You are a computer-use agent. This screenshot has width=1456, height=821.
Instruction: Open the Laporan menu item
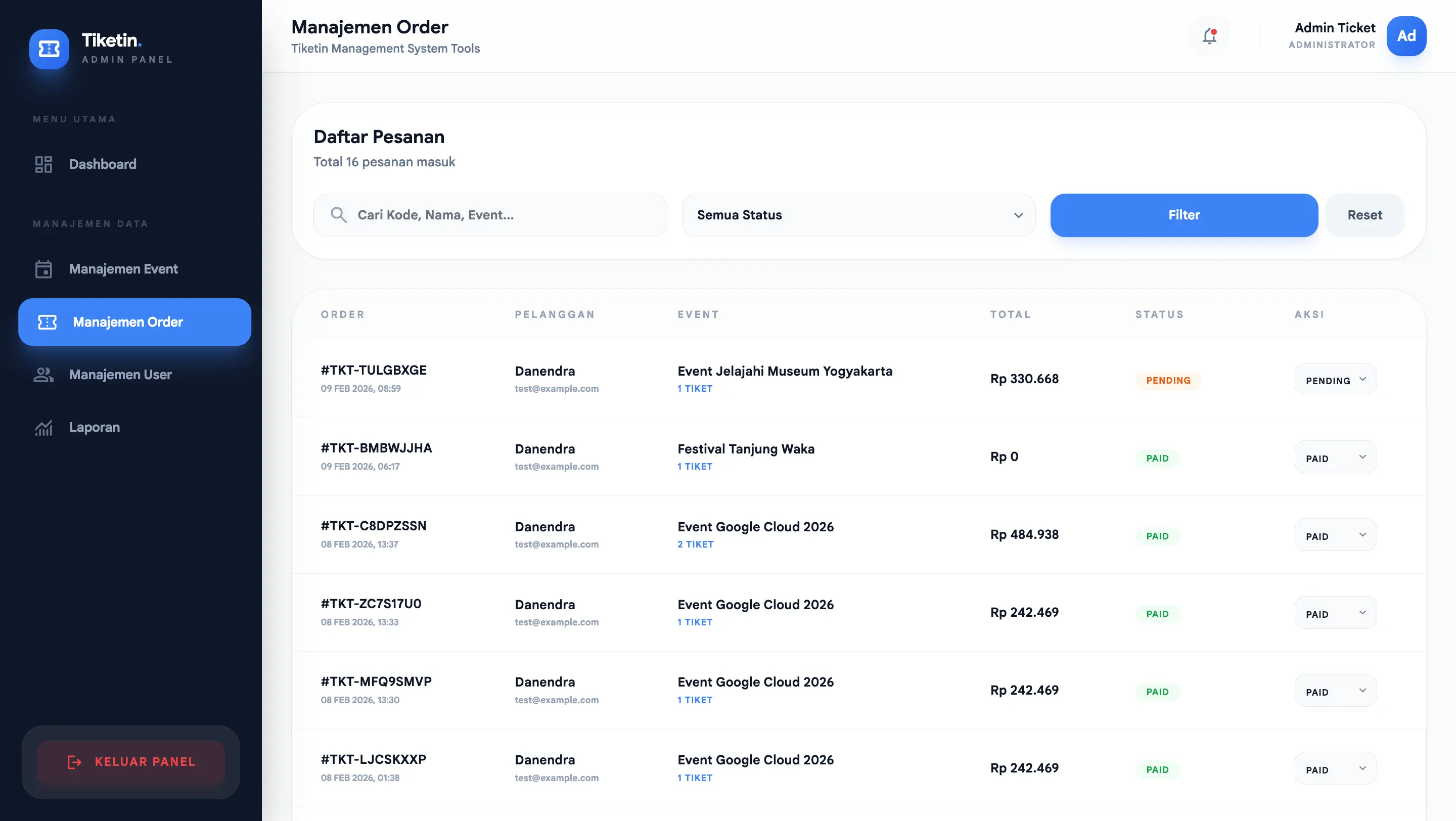[x=95, y=428]
